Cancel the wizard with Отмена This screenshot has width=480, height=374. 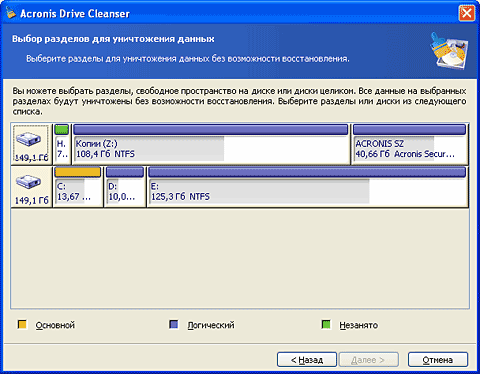[438, 360]
